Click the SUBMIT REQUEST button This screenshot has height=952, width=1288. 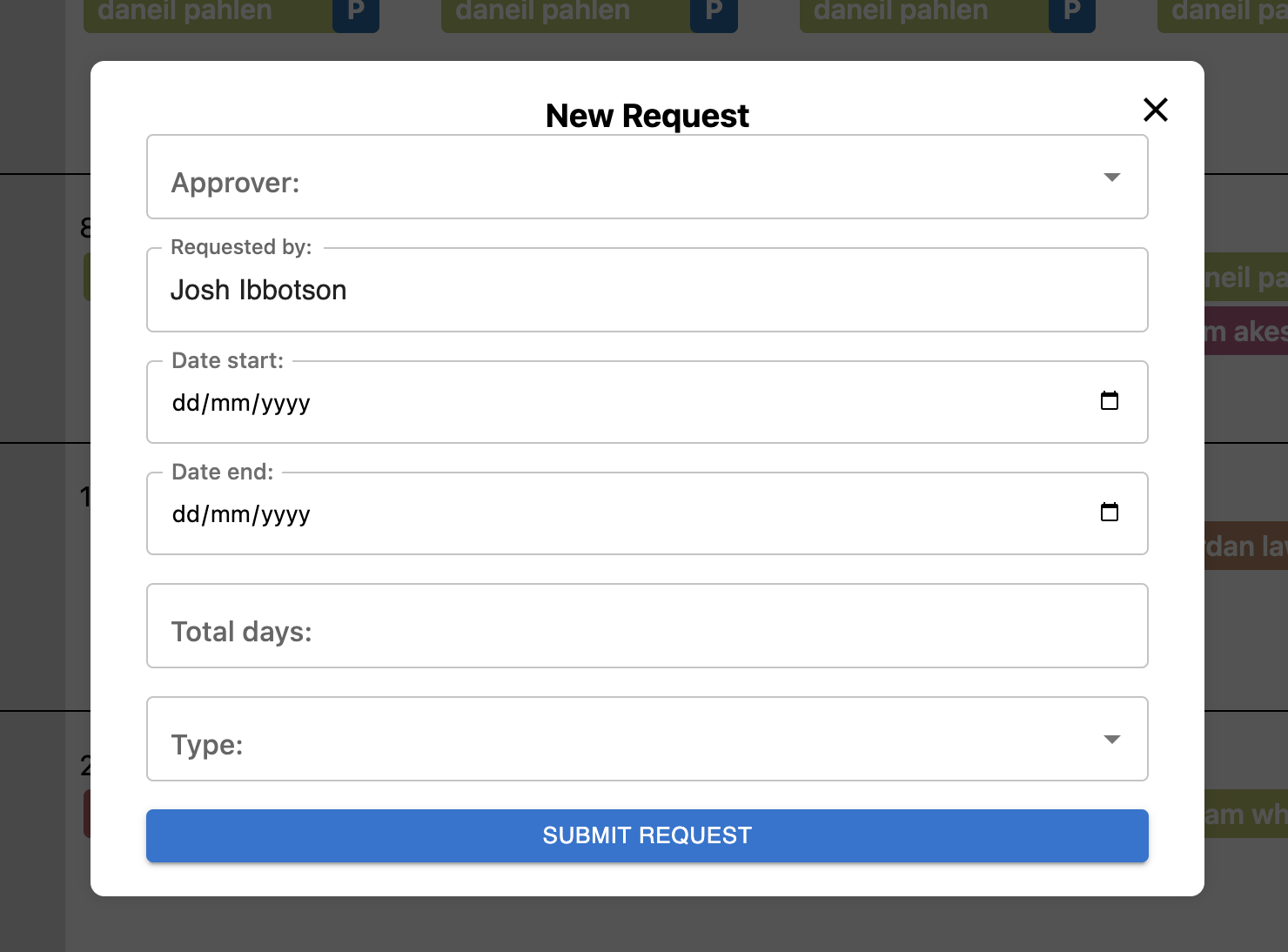pos(647,835)
